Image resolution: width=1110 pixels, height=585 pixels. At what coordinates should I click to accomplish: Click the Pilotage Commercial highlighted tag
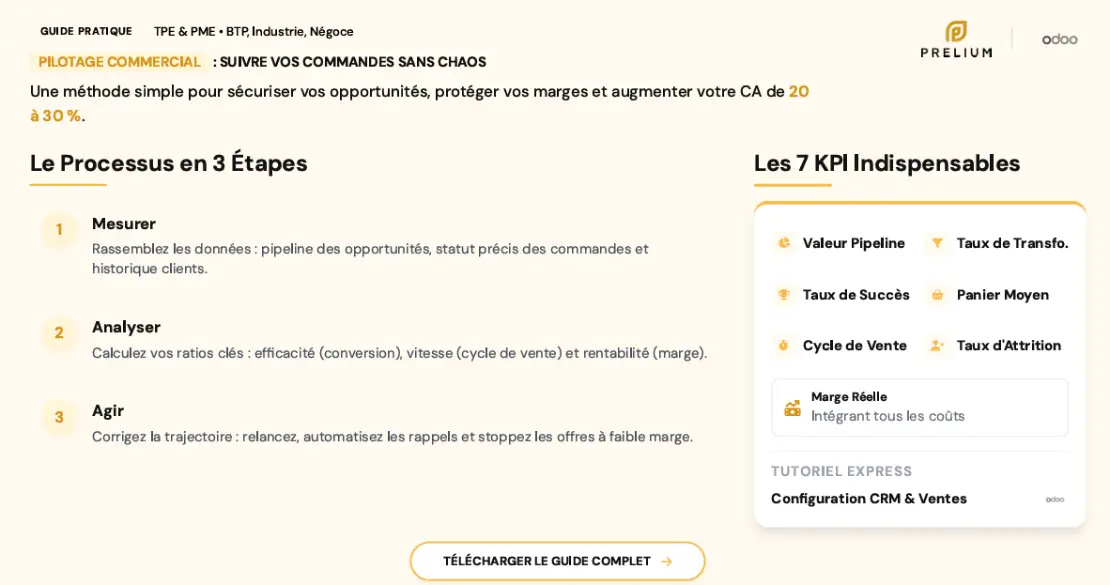[x=119, y=62]
